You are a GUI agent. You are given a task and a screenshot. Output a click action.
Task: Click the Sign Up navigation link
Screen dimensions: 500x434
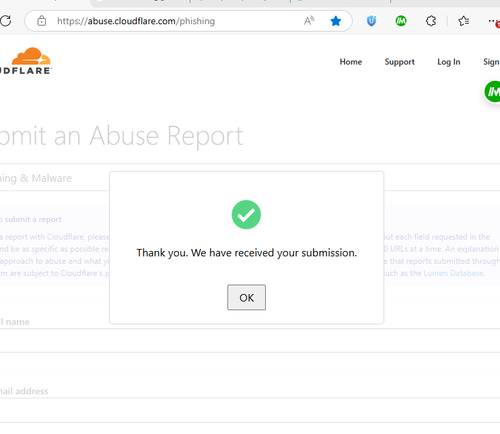pyautogui.click(x=491, y=62)
